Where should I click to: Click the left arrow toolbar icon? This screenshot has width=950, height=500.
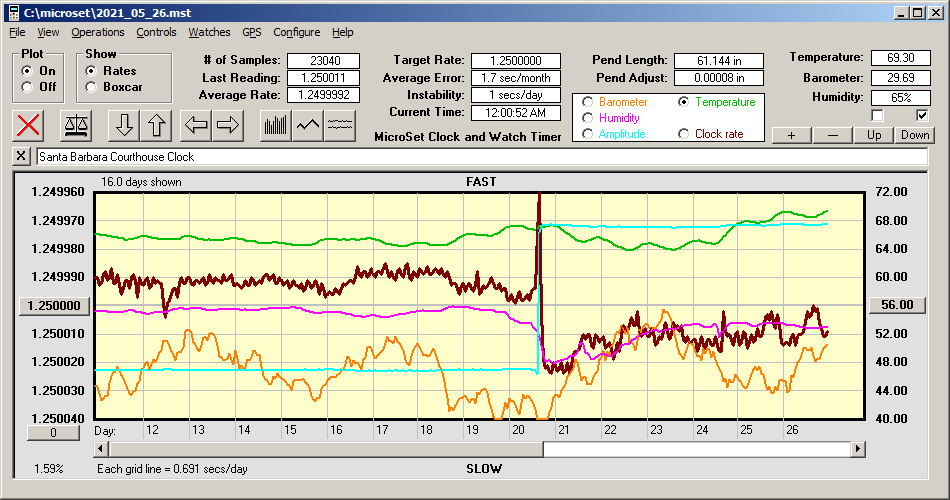tap(196, 125)
